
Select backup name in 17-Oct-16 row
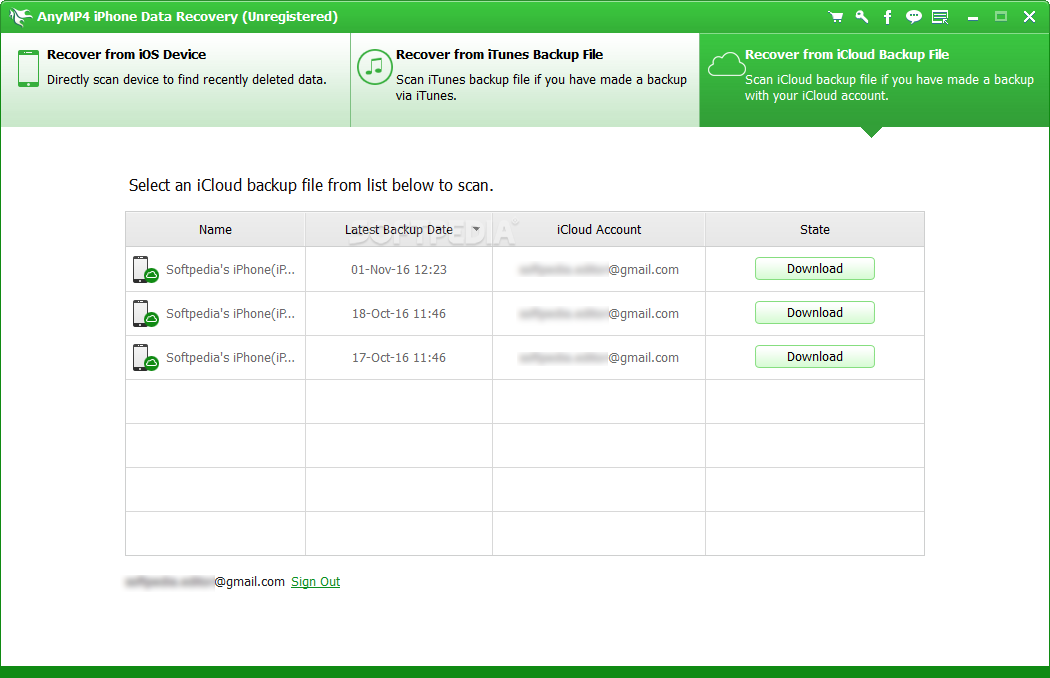coord(230,358)
